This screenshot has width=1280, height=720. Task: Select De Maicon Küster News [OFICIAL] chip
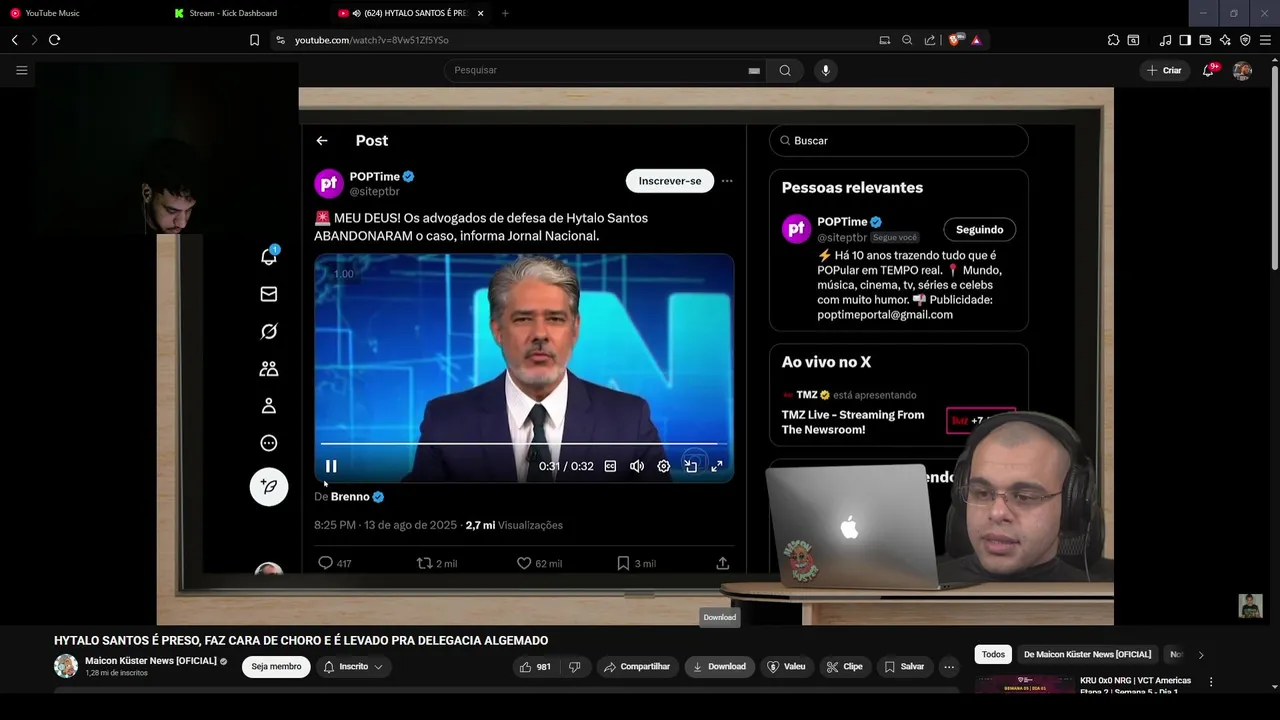tap(1087, 655)
